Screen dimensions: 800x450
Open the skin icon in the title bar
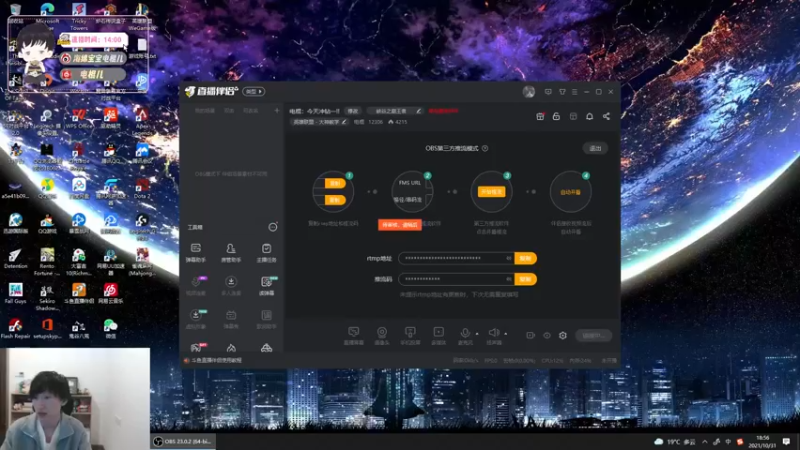[x=562, y=92]
